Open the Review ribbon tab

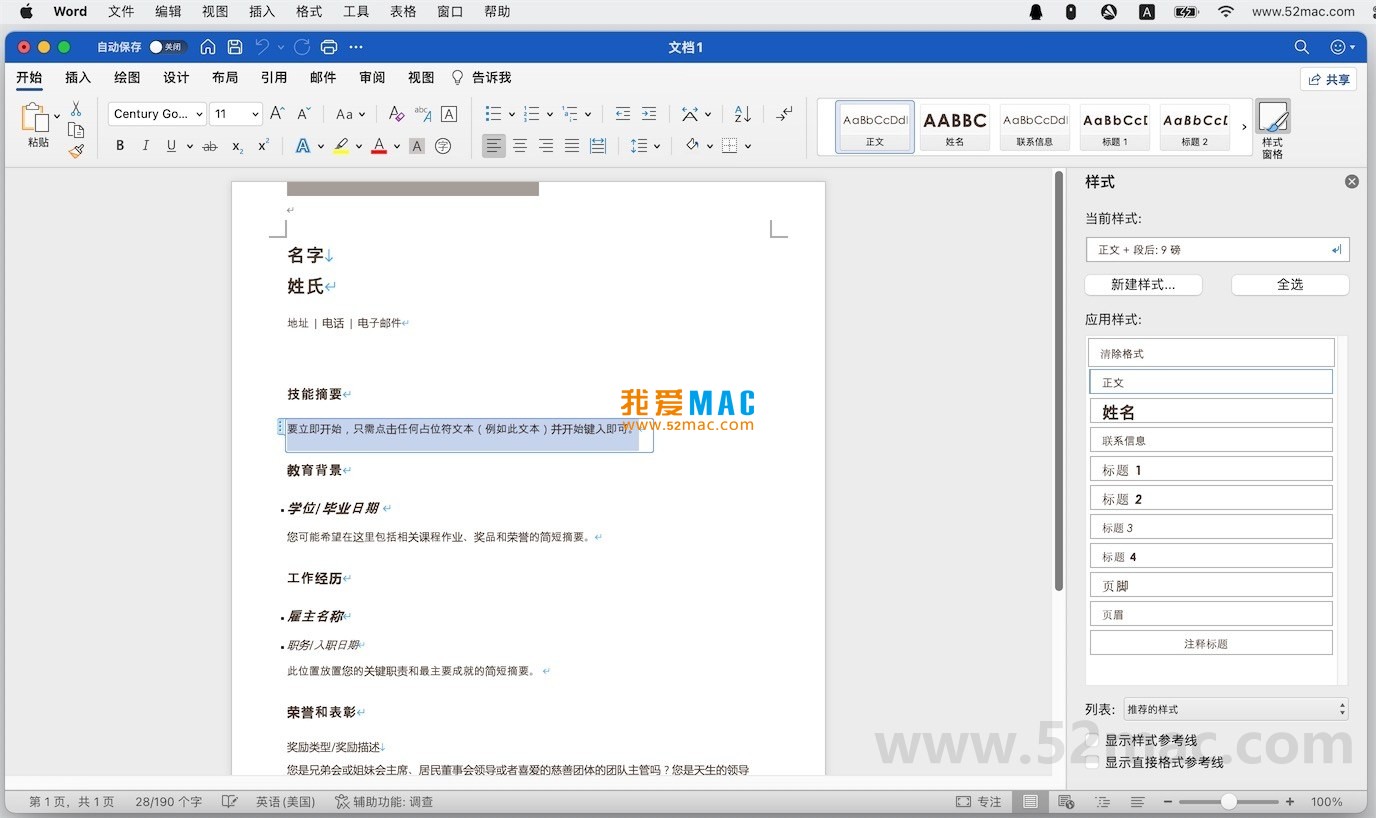pyautogui.click(x=372, y=77)
